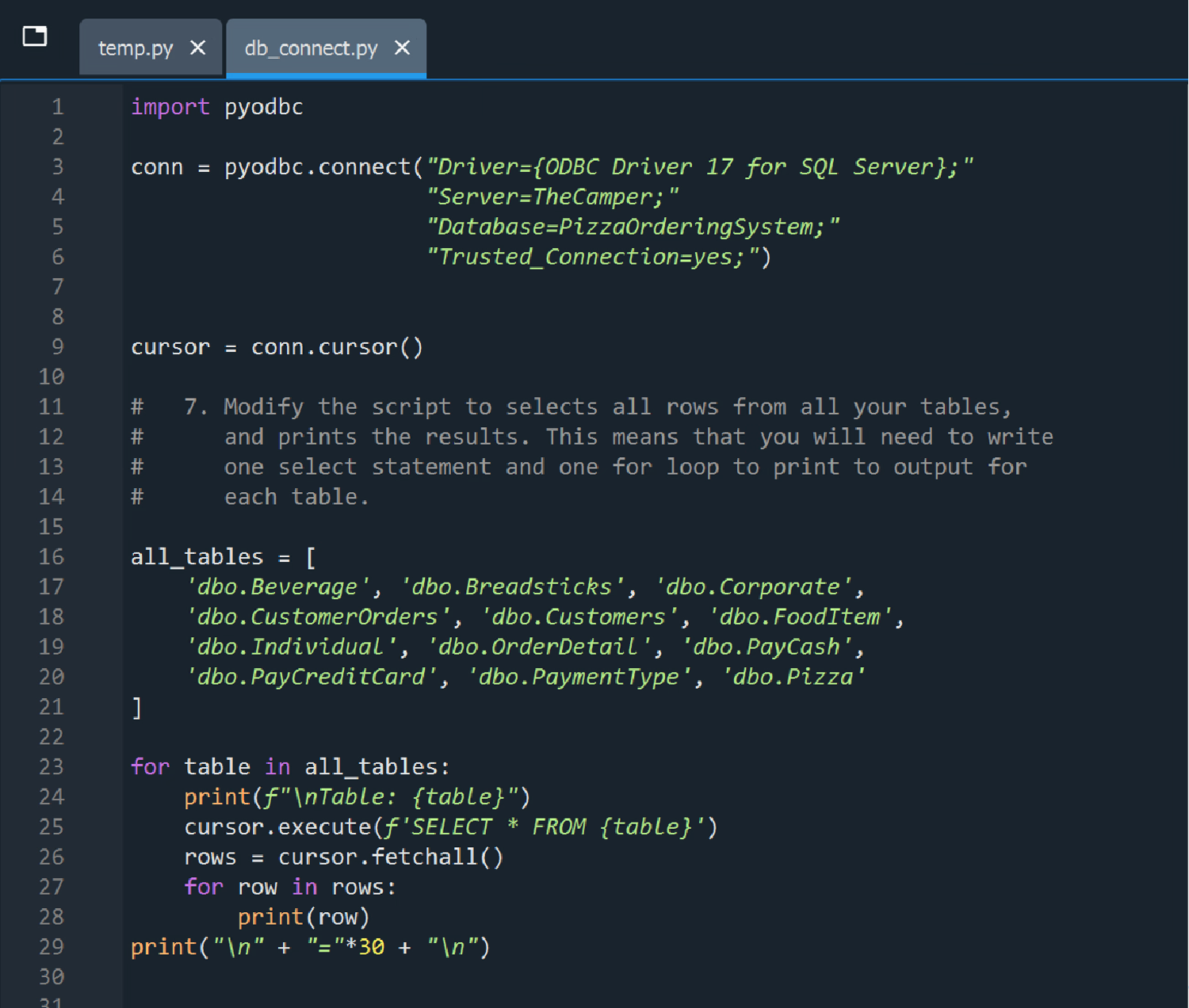Click the 'pyodbc.connect(' call text
This screenshot has width=1189, height=1008.
click(324, 167)
